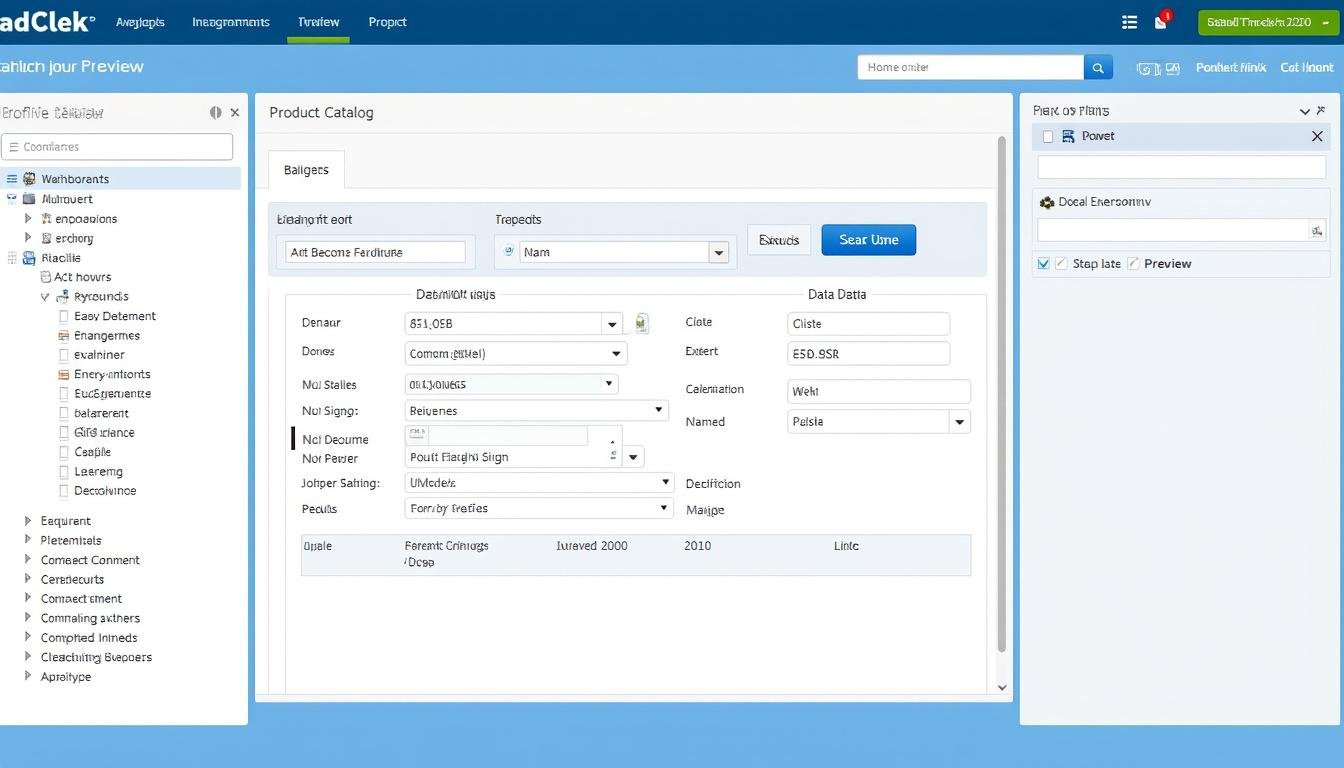Click the Sear Ume button
This screenshot has height=768, width=1344.
coord(868,240)
